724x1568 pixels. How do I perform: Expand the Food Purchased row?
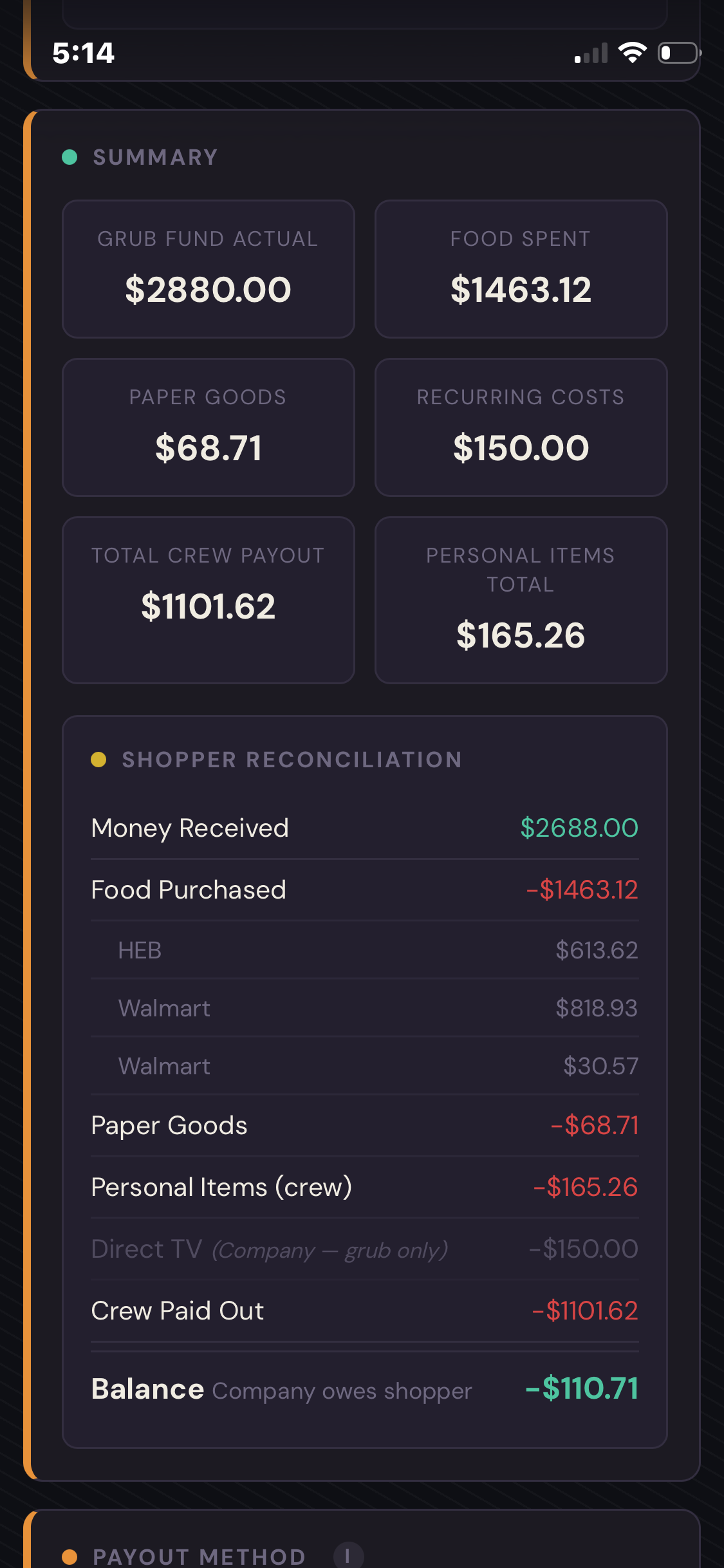tap(365, 890)
